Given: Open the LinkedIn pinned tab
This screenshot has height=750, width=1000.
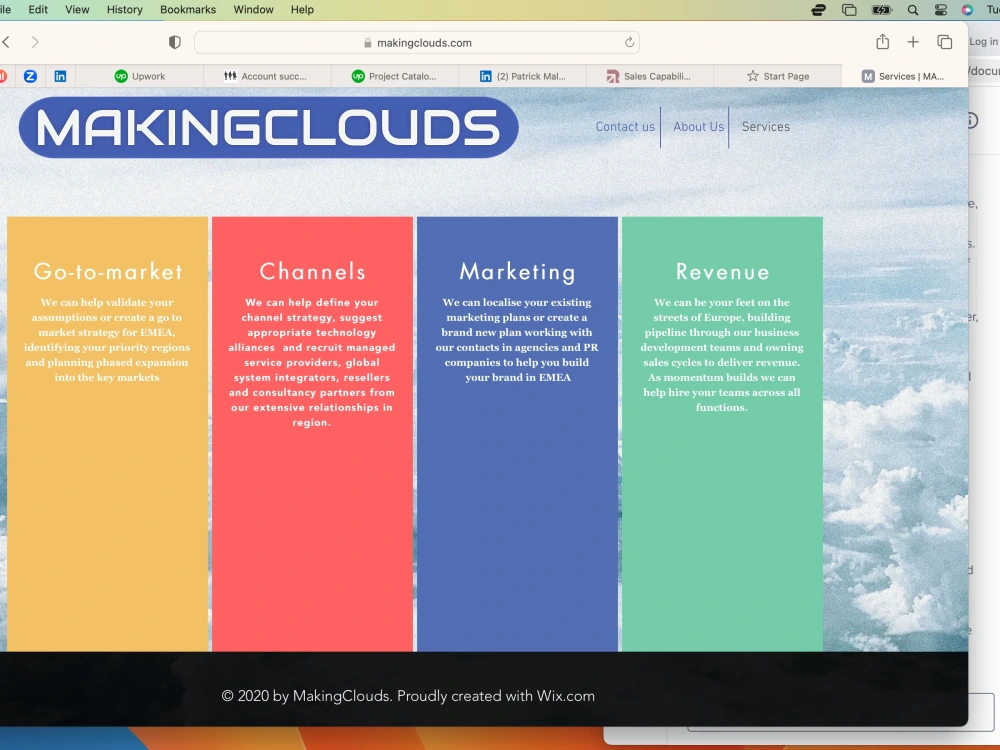Looking at the screenshot, I should tap(60, 76).
